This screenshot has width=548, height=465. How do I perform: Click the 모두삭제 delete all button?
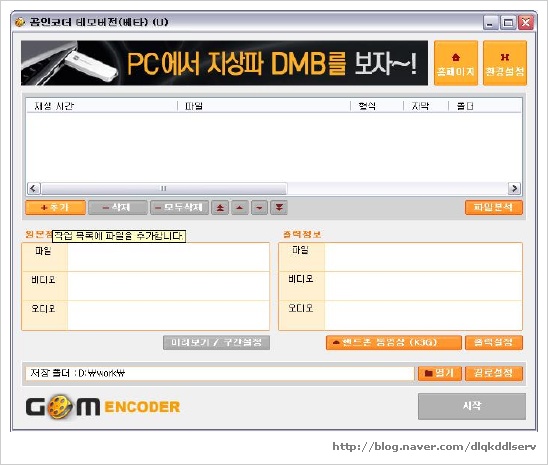click(179, 208)
